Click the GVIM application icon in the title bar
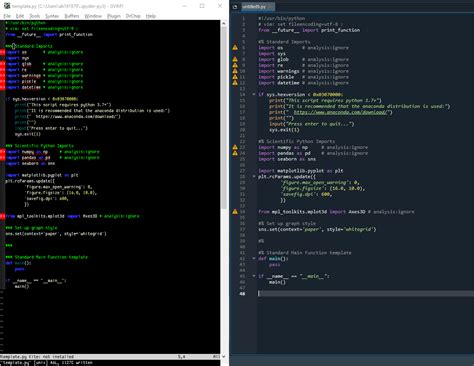This screenshot has width=474, height=366. [x=7, y=6]
